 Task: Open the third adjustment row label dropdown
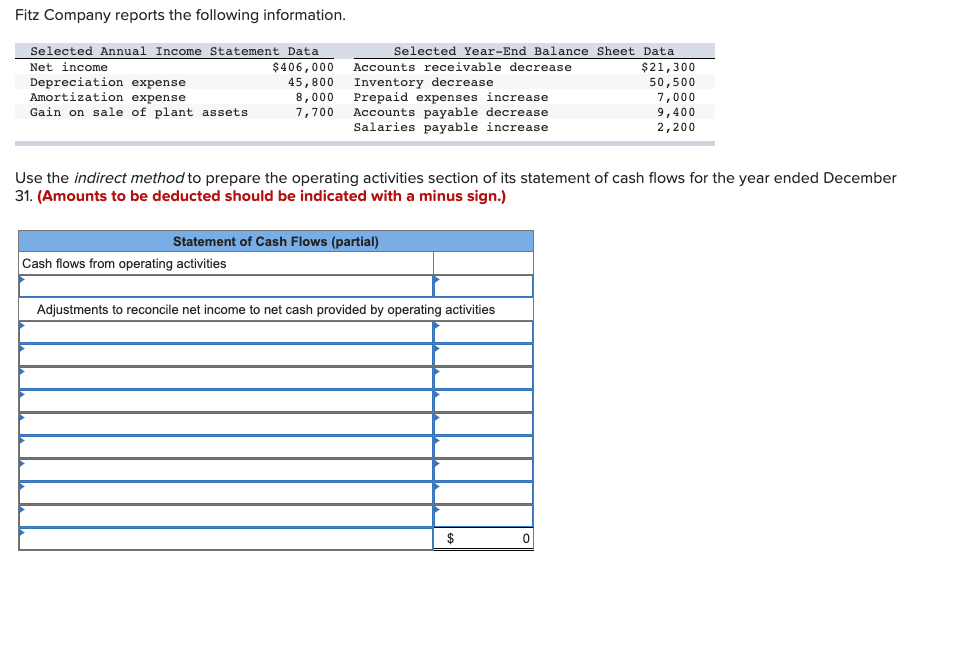coord(226,378)
